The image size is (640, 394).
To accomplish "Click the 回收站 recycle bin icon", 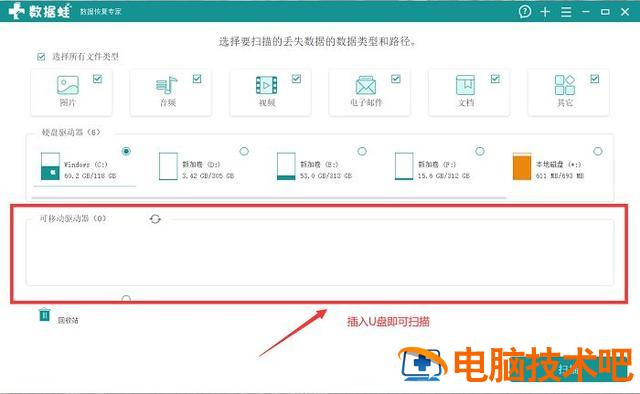I will coord(44,315).
